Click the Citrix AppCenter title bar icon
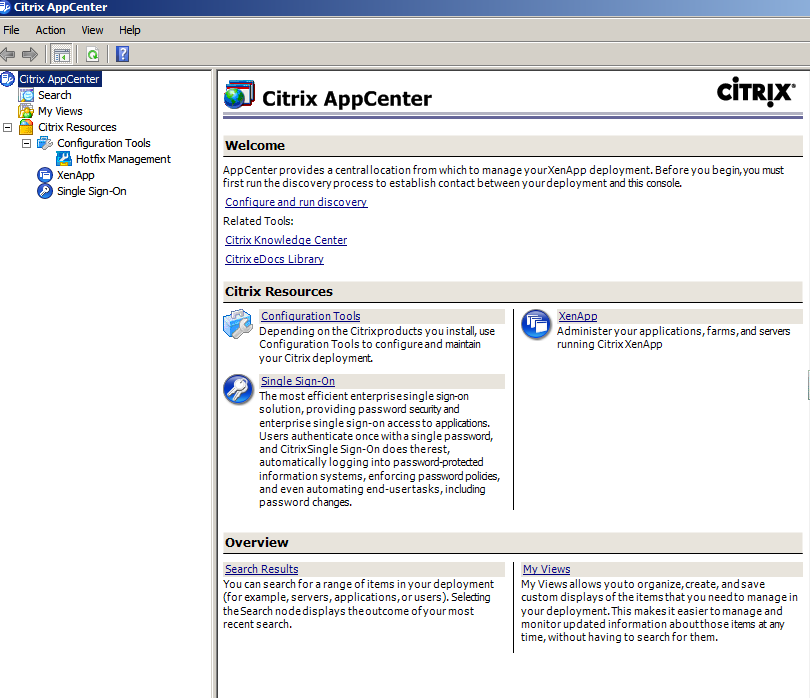 tap(5, 7)
